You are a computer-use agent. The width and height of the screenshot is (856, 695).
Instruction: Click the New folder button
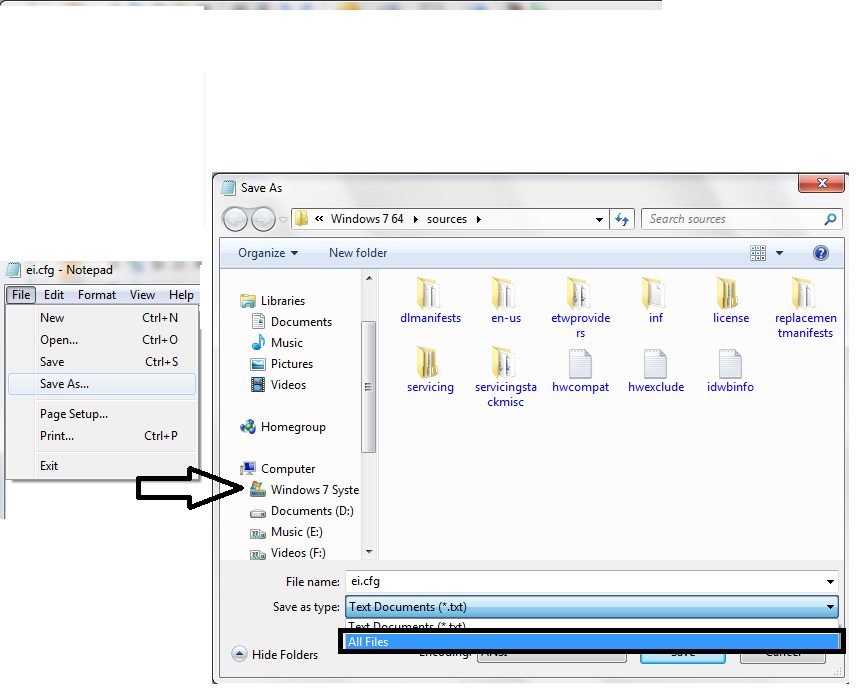[x=358, y=253]
